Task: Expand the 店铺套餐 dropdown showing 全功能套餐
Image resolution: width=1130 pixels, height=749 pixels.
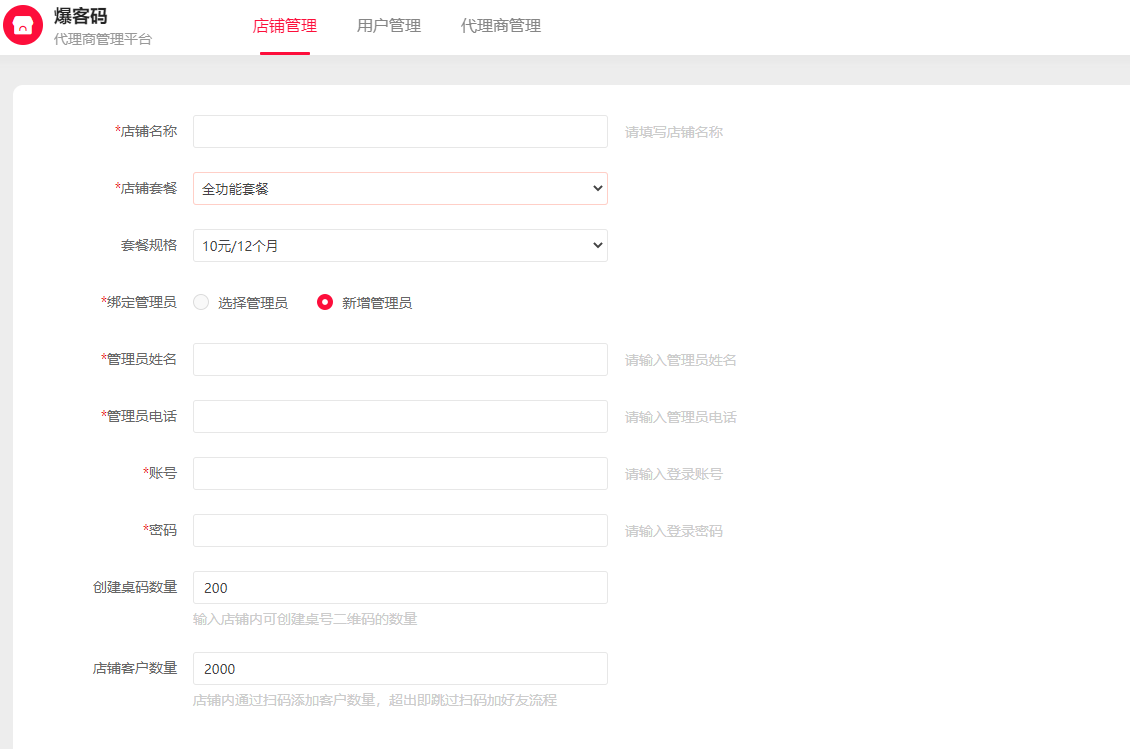Action: [400, 188]
